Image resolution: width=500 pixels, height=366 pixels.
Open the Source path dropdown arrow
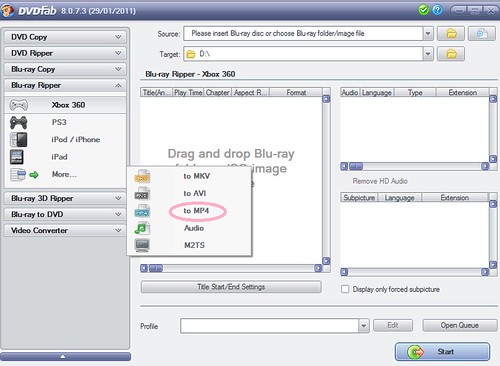click(428, 34)
